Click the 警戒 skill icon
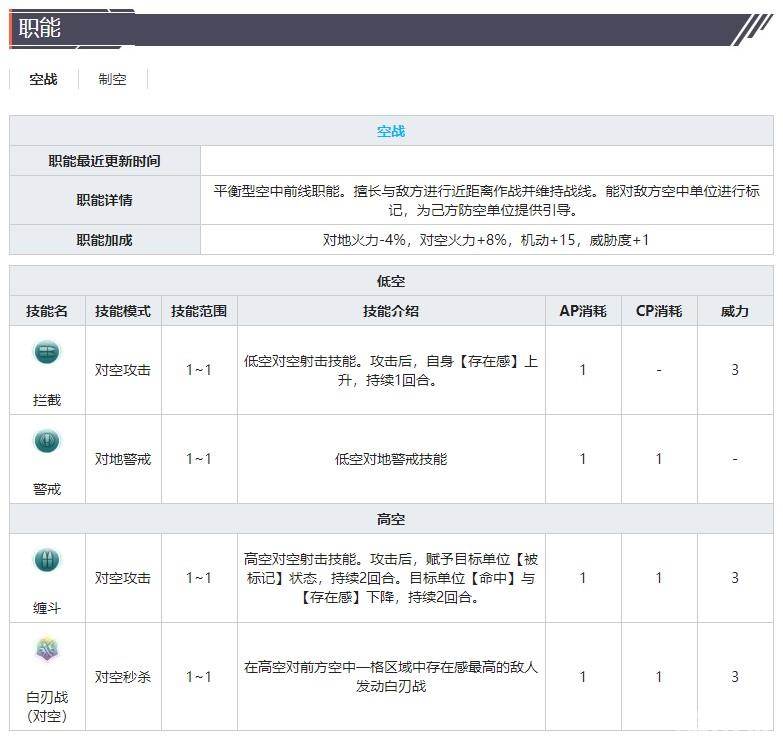 pyautogui.click(x=47, y=441)
